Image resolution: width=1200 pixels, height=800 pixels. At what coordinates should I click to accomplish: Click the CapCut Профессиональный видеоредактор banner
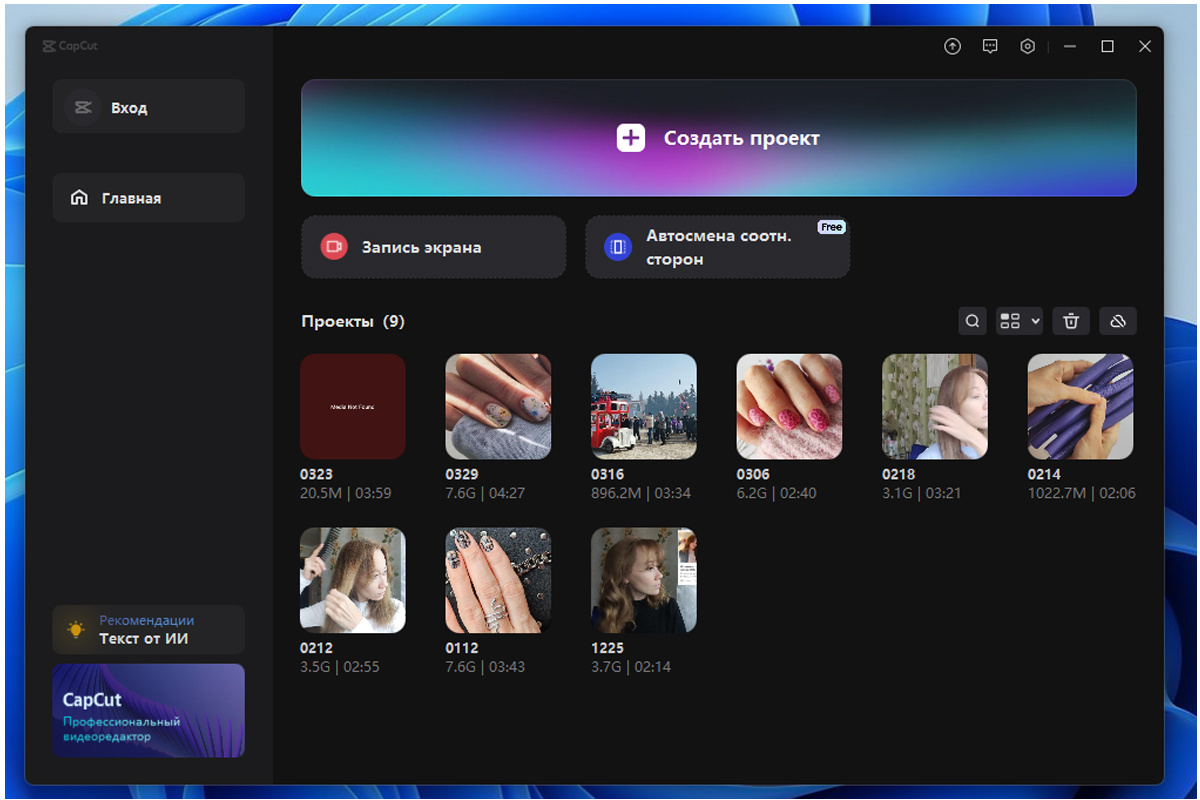click(x=148, y=711)
